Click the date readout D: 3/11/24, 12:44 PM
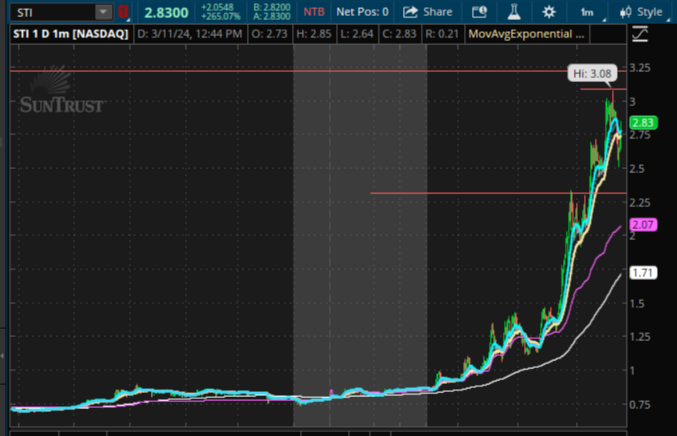 click(x=190, y=34)
